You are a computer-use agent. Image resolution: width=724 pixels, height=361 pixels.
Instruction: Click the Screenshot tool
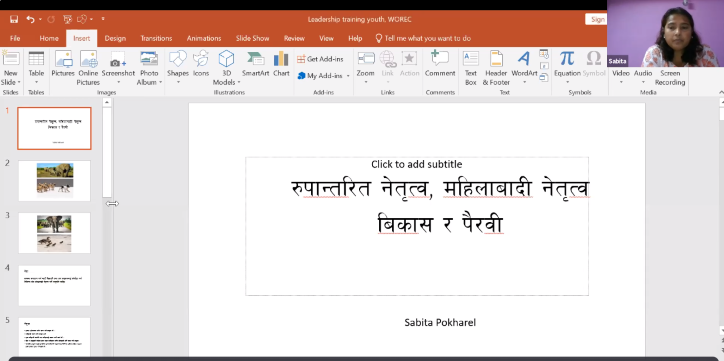point(118,68)
